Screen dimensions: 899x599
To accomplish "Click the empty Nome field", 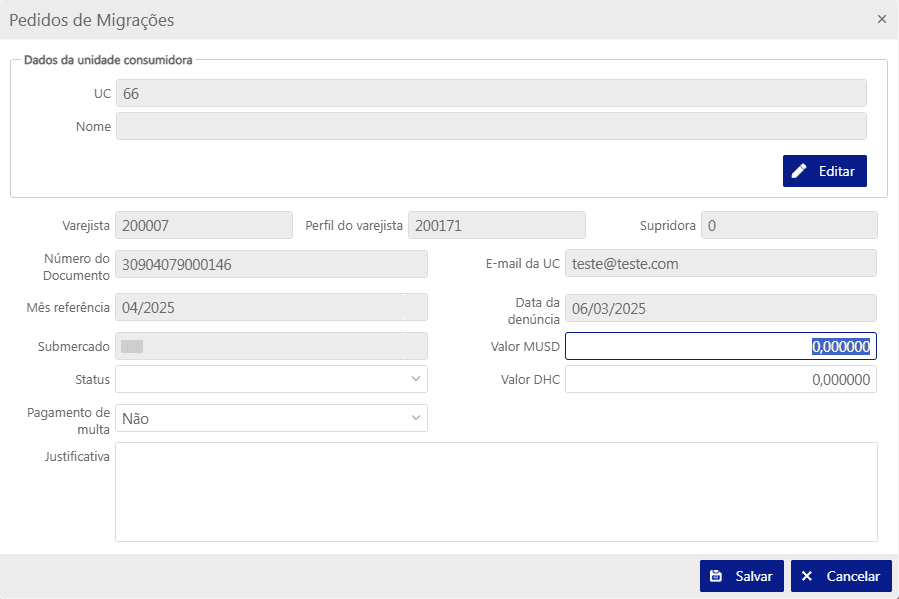I will [491, 126].
